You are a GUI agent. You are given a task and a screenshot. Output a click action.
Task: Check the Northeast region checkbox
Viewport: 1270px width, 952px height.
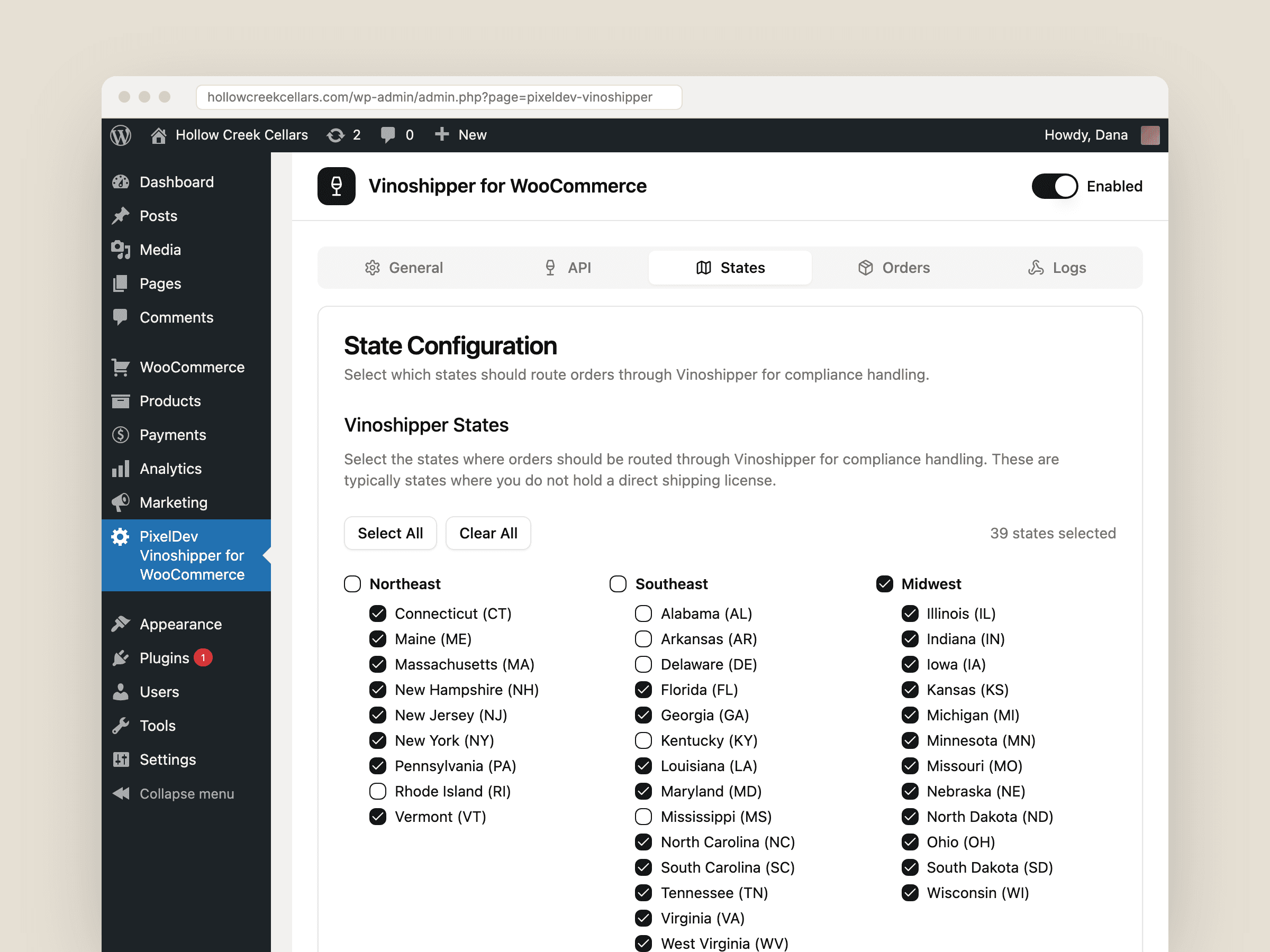(x=352, y=584)
